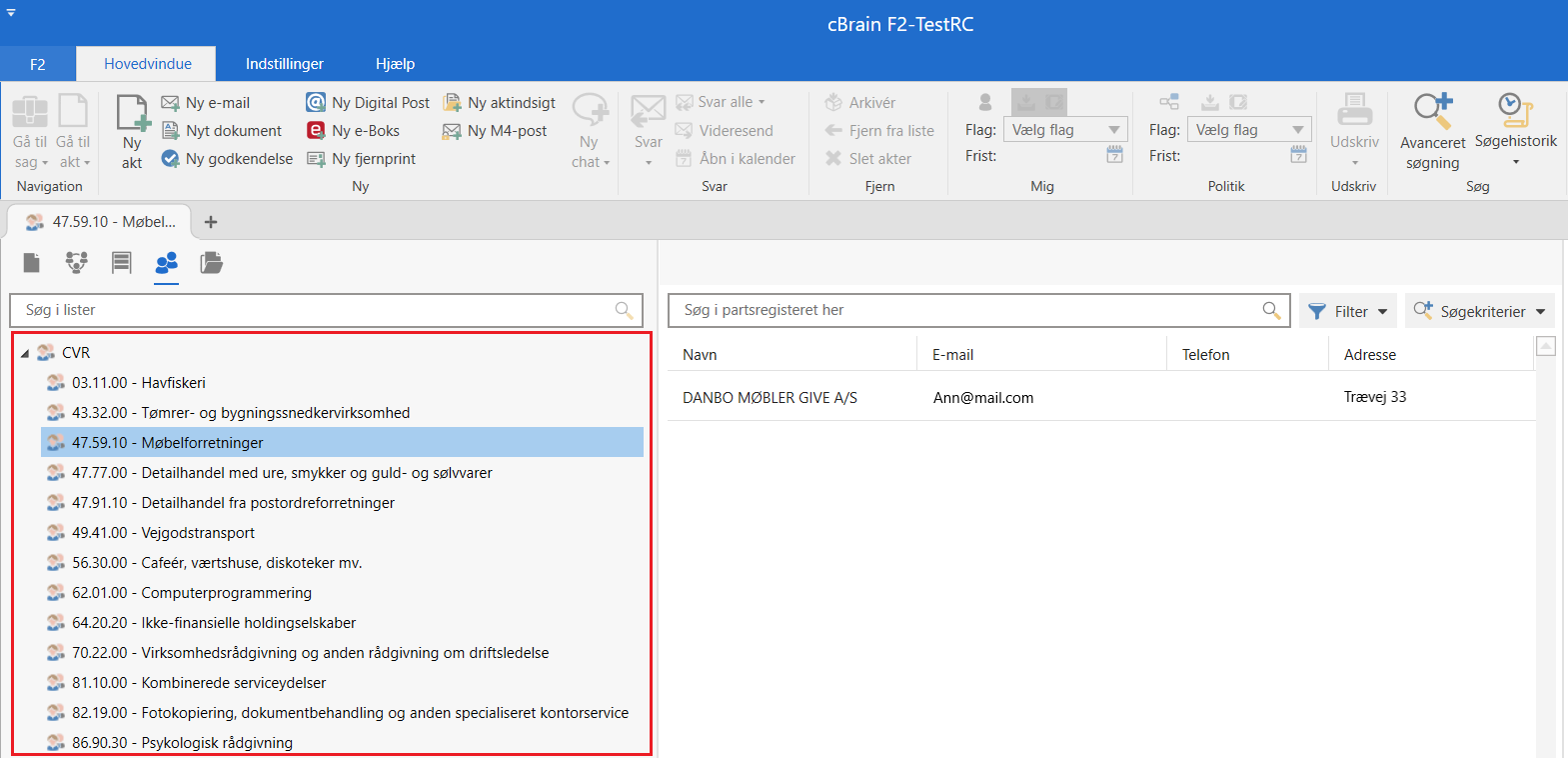
Task: Click the scroll-up arrow of the results list
Action: [x=1546, y=347]
